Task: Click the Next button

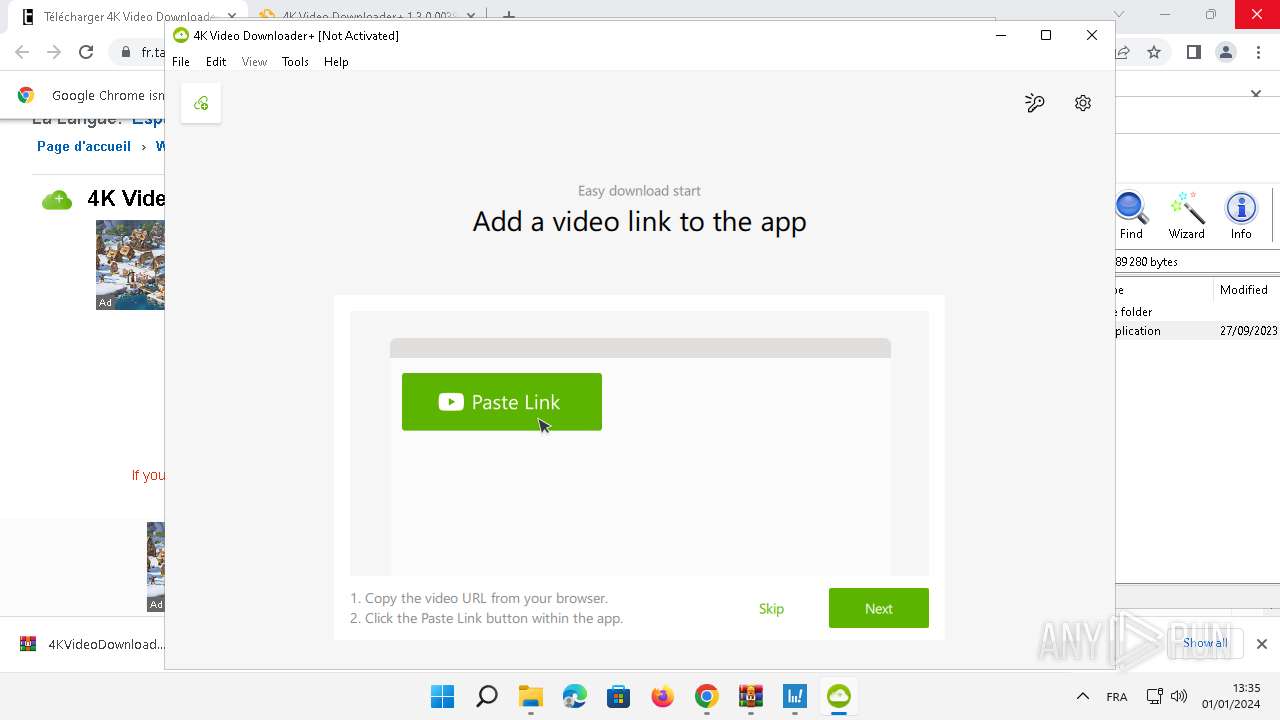Action: coord(879,608)
